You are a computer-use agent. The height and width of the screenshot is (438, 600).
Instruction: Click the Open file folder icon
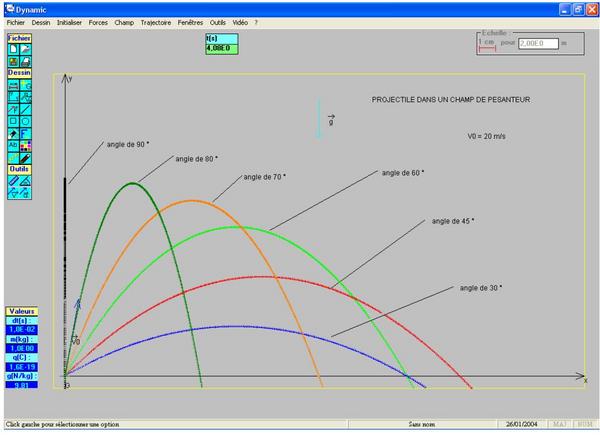(25, 49)
